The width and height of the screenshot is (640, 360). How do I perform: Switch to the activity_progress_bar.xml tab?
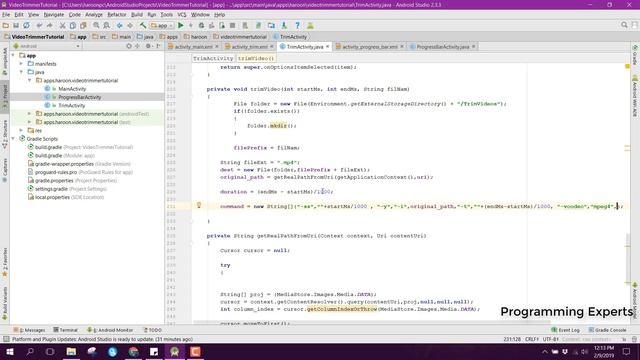pos(370,47)
